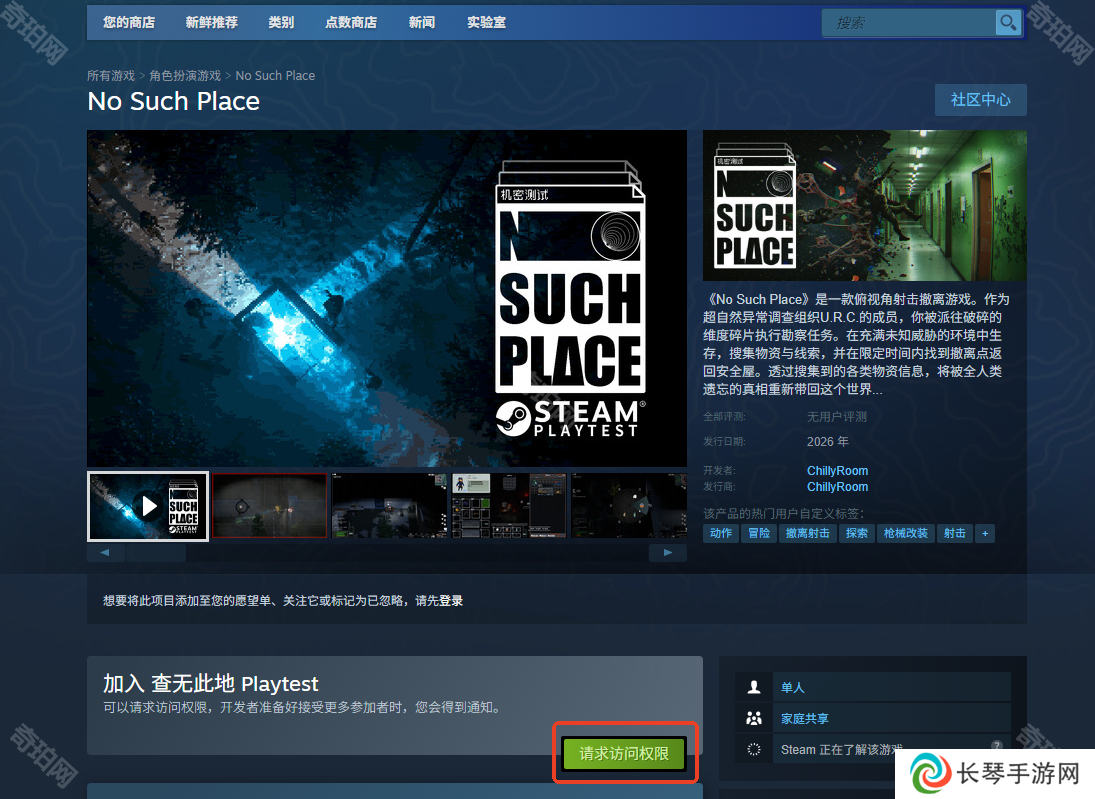Play the trailer video thumbnail
The height and width of the screenshot is (799, 1095).
pyautogui.click(x=148, y=506)
